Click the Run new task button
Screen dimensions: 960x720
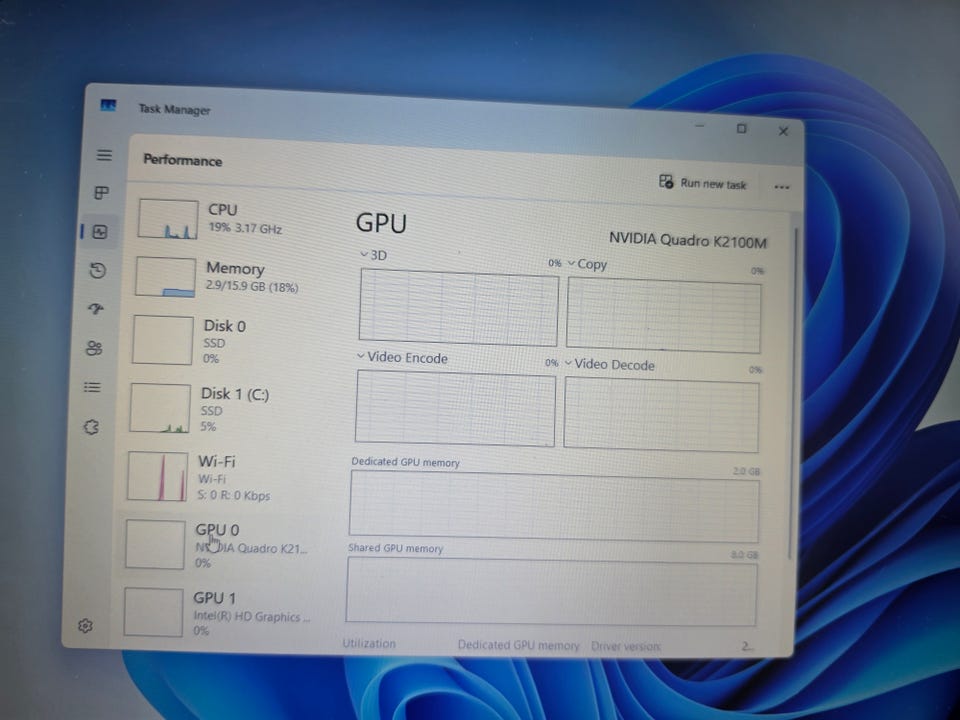(702, 183)
